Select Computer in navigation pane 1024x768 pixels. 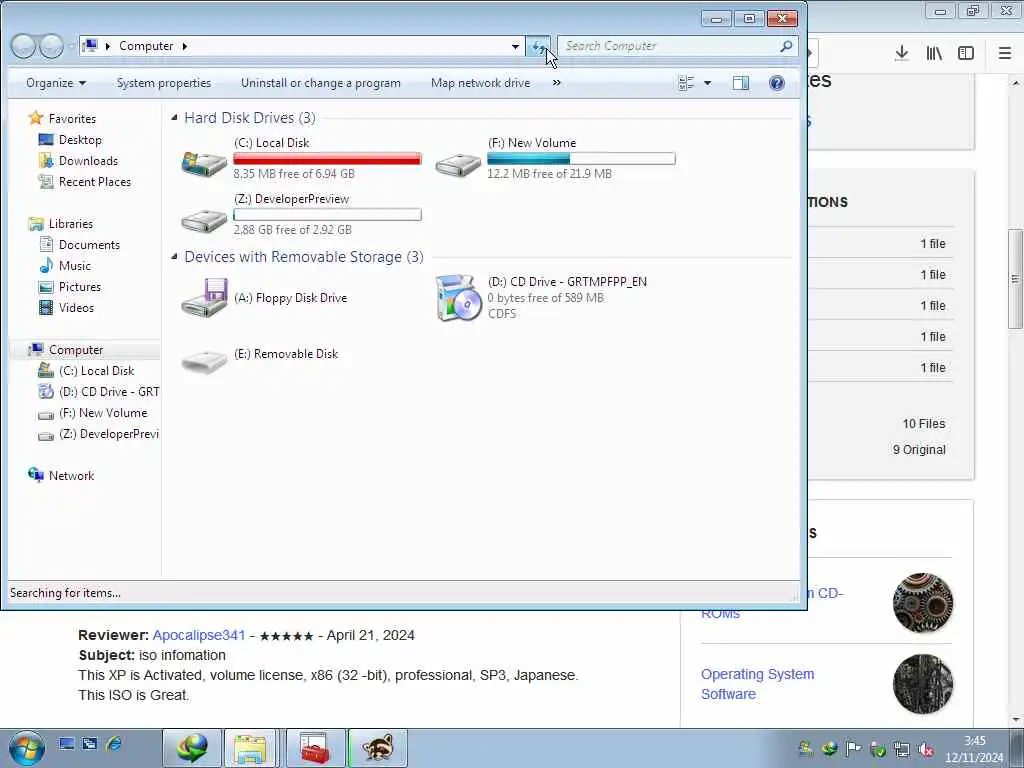76,349
